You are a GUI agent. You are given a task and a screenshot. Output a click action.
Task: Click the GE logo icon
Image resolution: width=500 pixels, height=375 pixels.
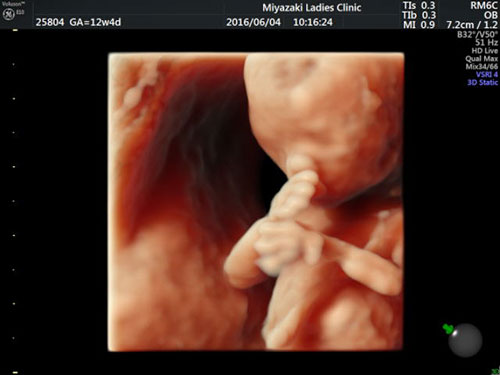coord(8,15)
